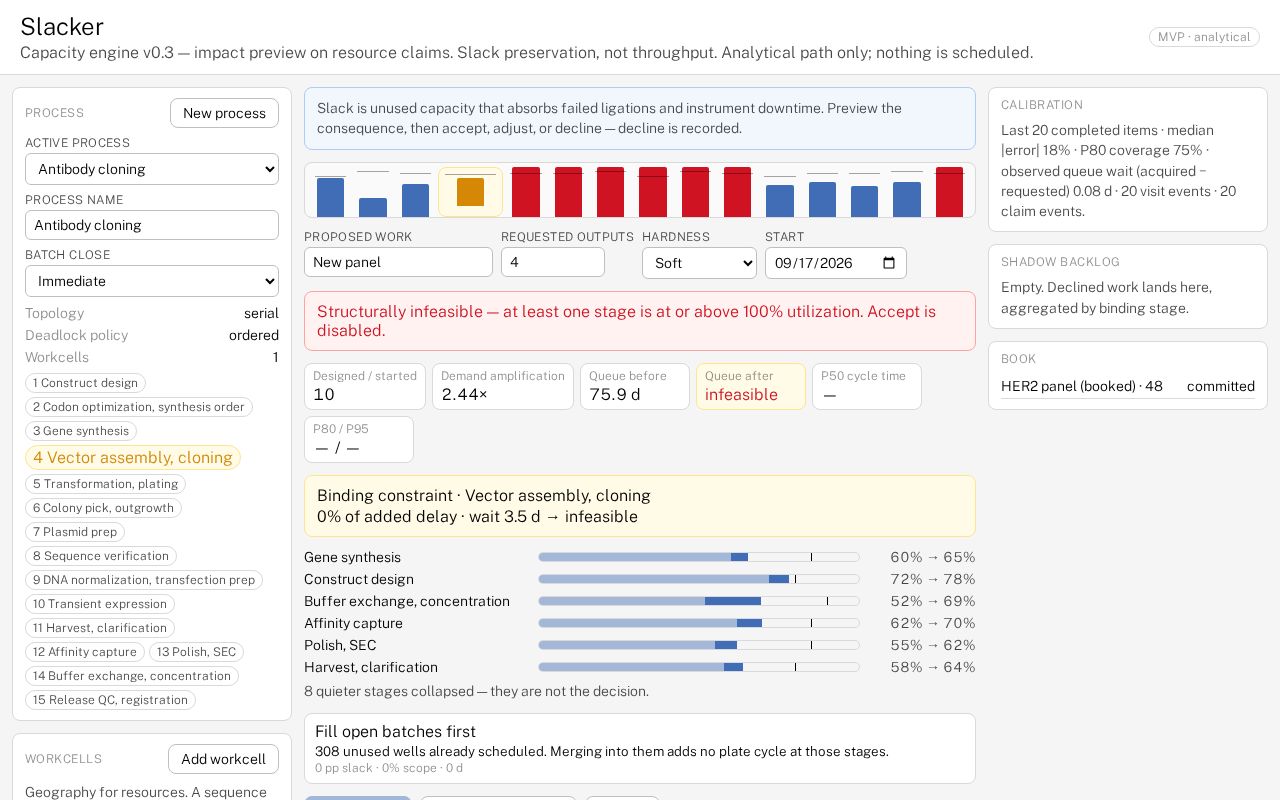Screen dimensions: 1280x800
Task: Select stage chip 10 Transient expression
Action: tap(100, 604)
